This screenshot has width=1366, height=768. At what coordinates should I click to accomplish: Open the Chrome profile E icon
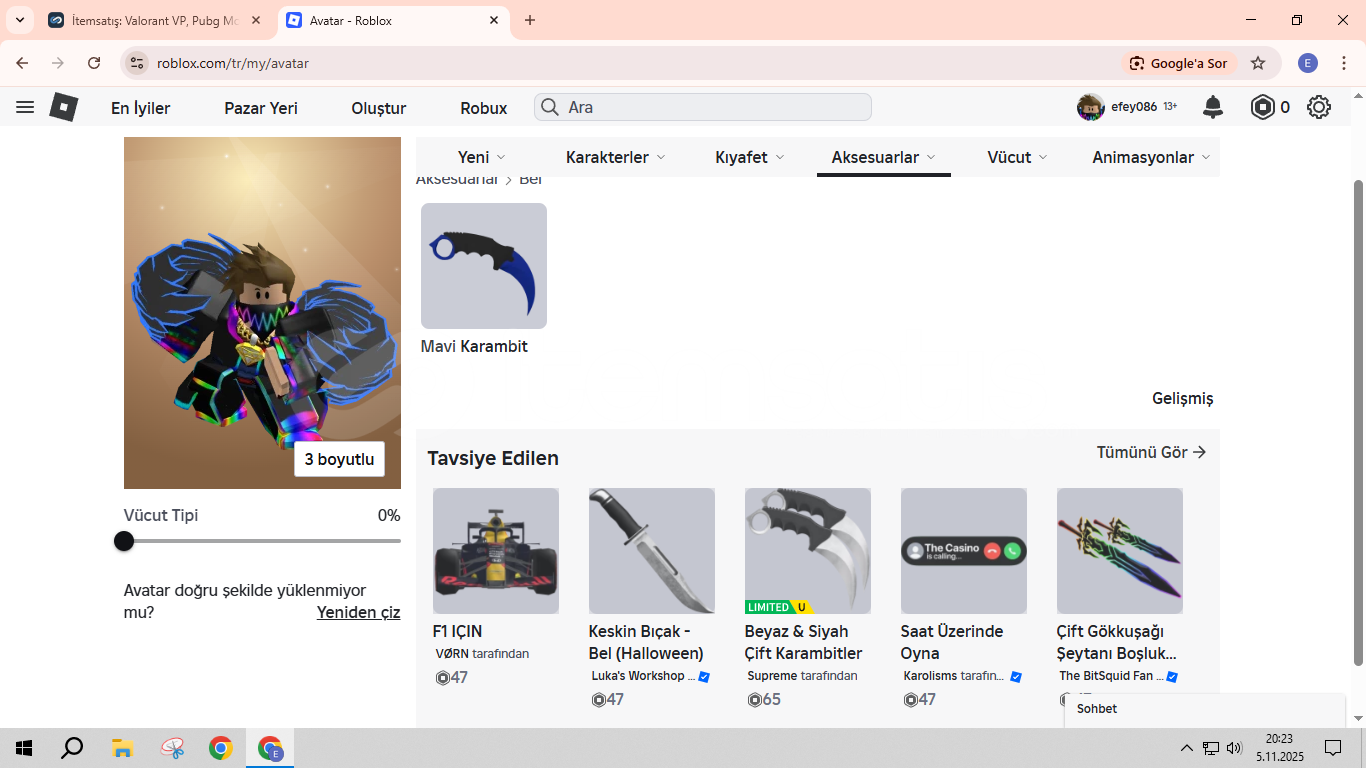click(1308, 63)
